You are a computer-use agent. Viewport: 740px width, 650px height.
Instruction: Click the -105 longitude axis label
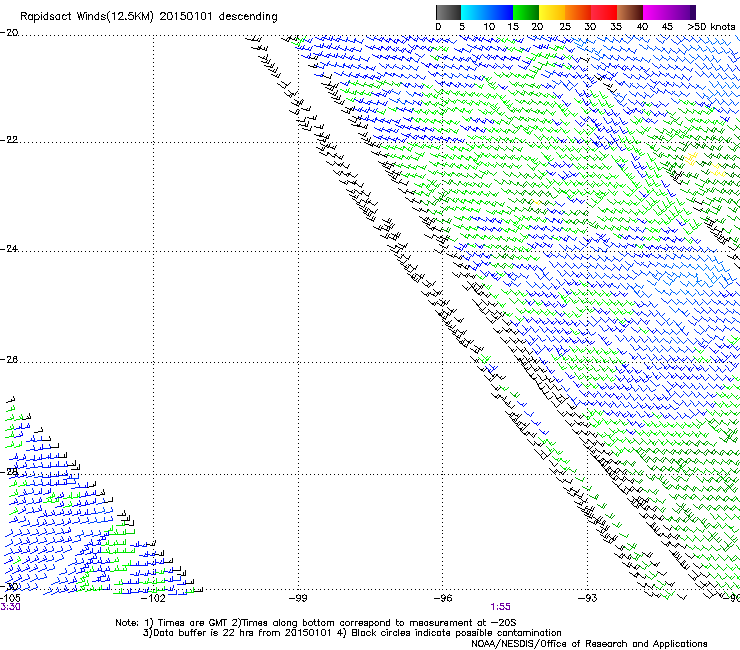10,598
